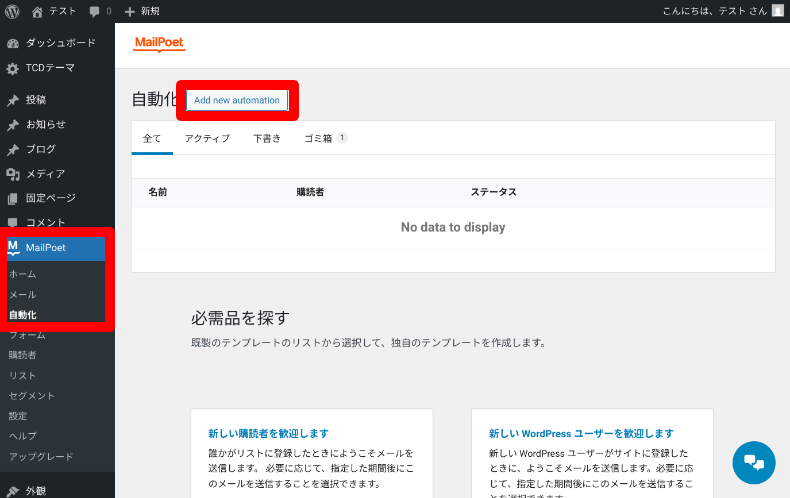The height and width of the screenshot is (498, 790).
Task: Click Add new automation button
Action: [237, 100]
